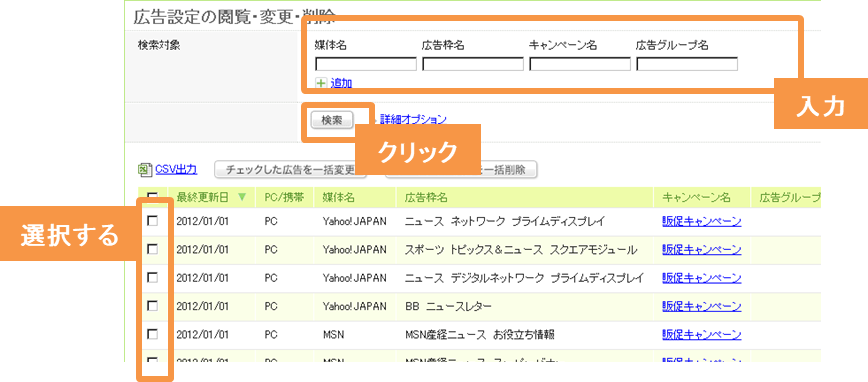This screenshot has height=382, width=868.
Task: Click the PC/携帯 column header
Action: tap(284, 197)
